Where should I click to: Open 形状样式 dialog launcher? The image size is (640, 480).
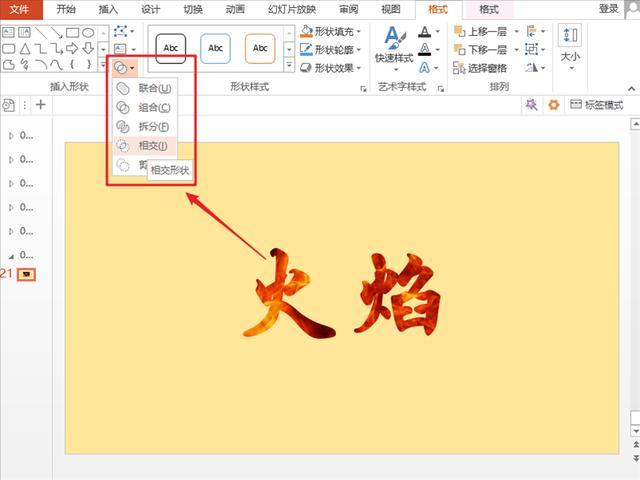tap(363, 89)
